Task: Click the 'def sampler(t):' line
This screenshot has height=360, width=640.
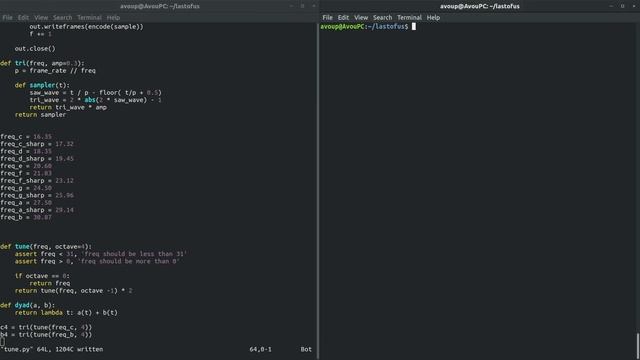Action: 42,85
